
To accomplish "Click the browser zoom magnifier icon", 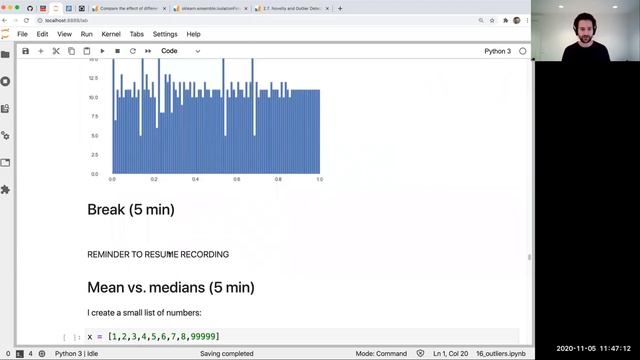I will point(481,20).
